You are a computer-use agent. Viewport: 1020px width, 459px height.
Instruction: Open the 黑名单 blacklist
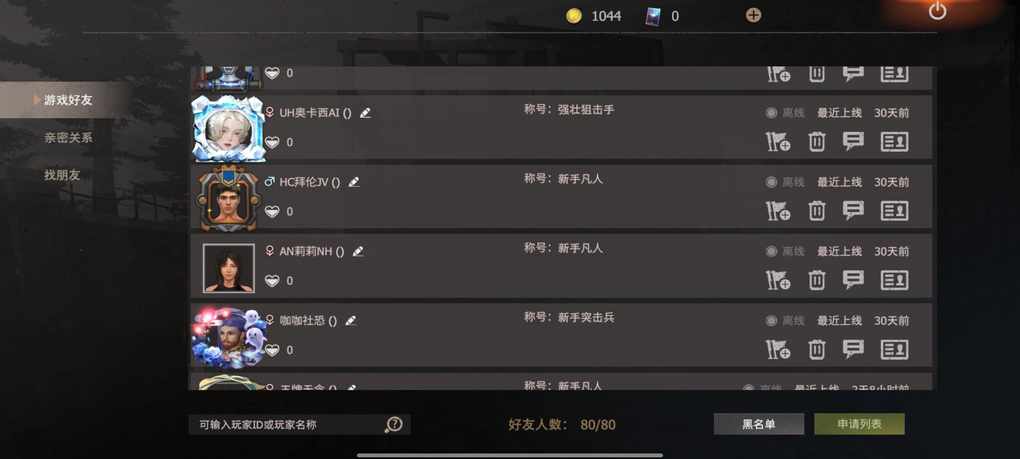pos(758,425)
